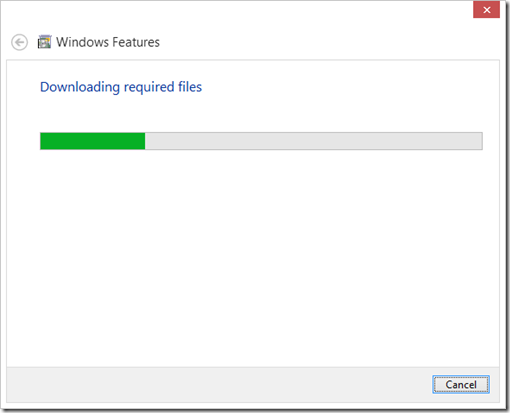
Task: Click gray footer strip left of Cancel
Action: pyautogui.click(x=217, y=385)
